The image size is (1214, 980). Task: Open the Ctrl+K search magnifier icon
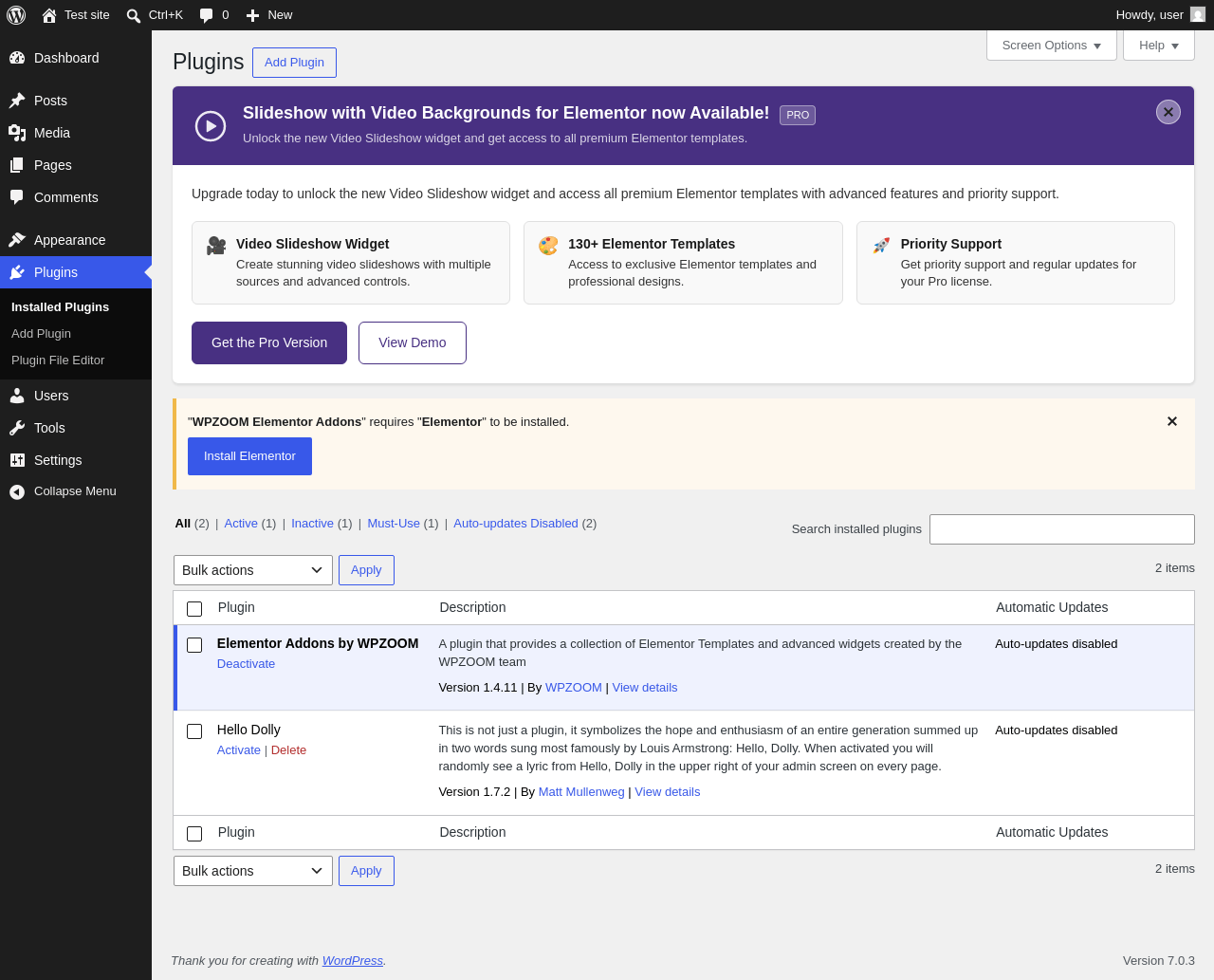(x=134, y=15)
